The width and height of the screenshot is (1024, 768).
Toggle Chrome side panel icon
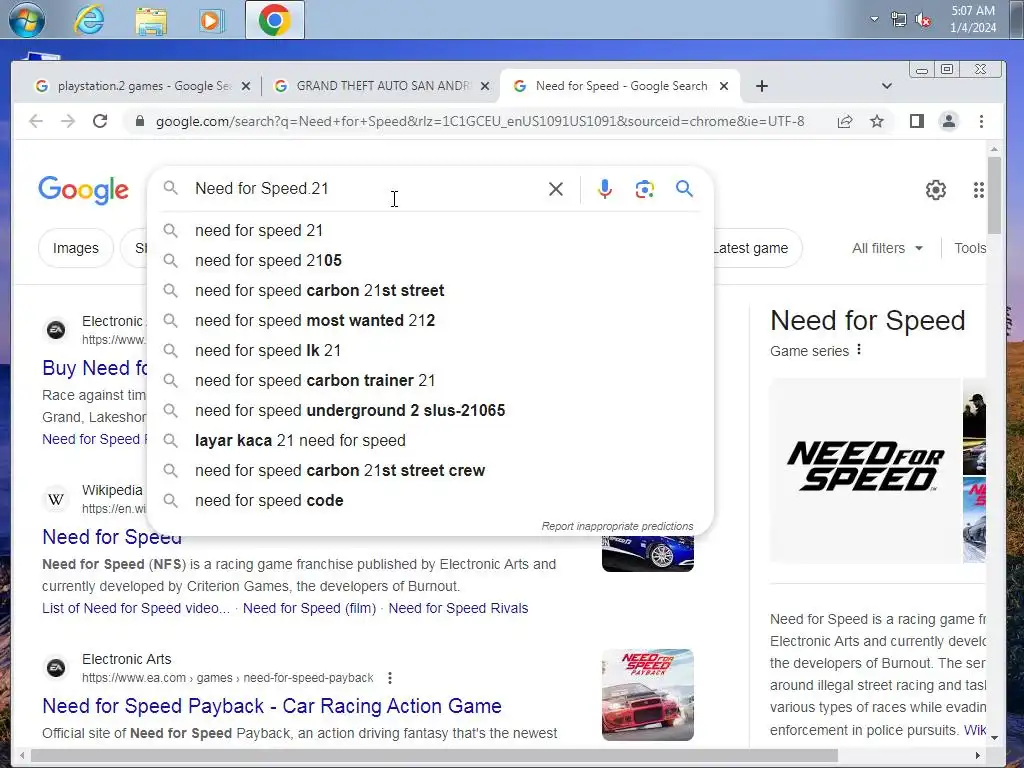(917, 121)
